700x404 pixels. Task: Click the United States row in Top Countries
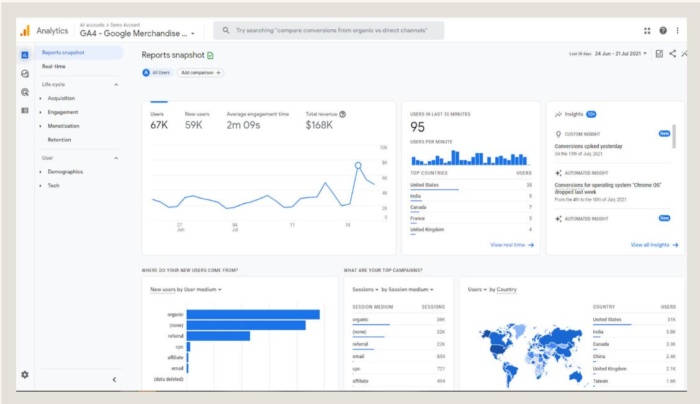click(471, 185)
